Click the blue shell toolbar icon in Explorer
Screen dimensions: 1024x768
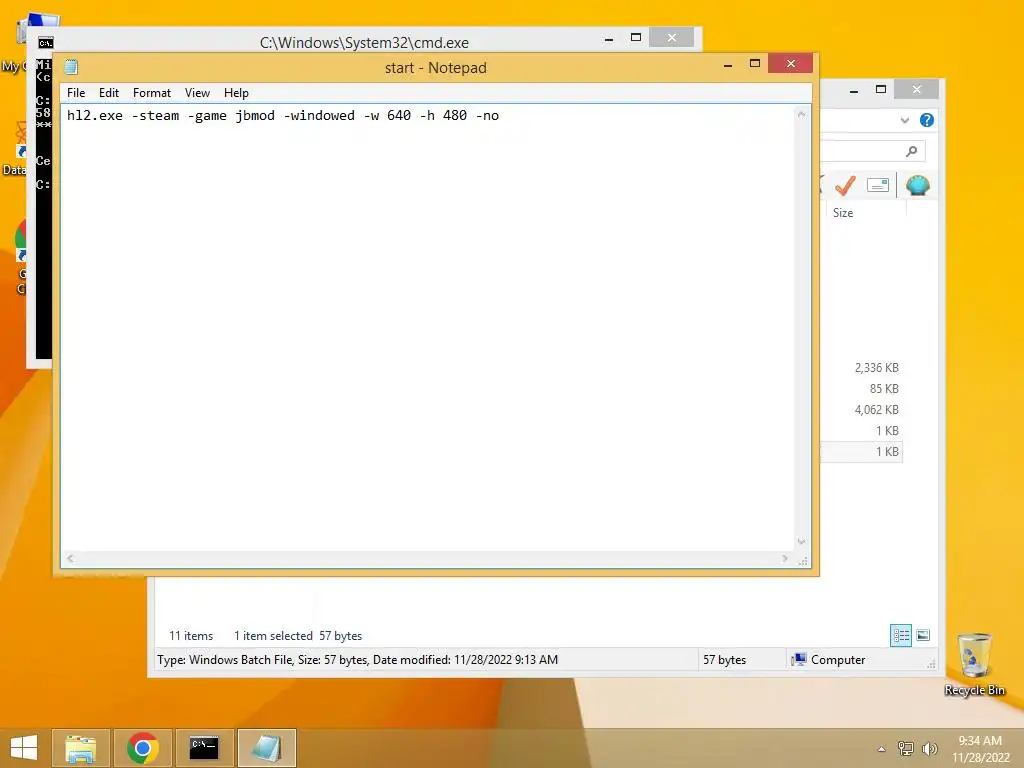coord(918,185)
